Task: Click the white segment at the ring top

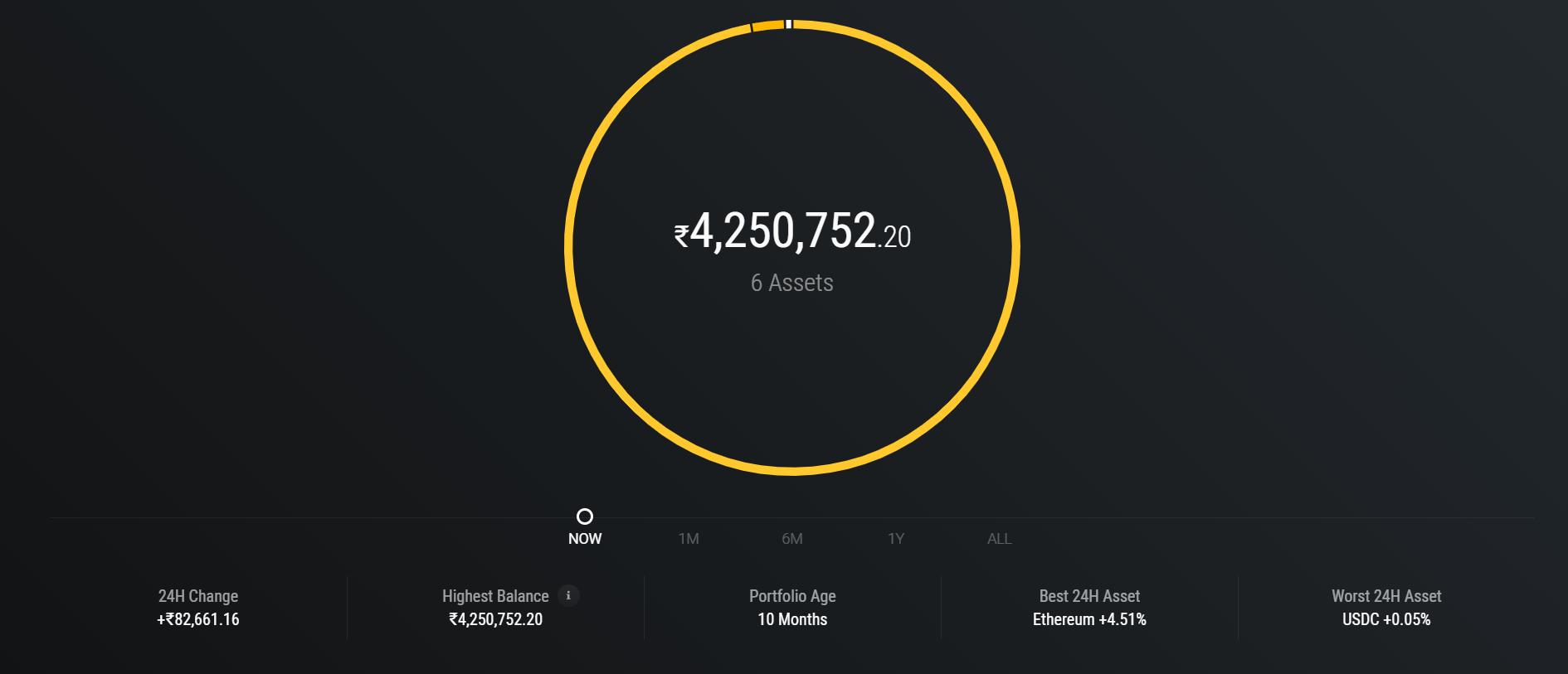Action: [789, 24]
